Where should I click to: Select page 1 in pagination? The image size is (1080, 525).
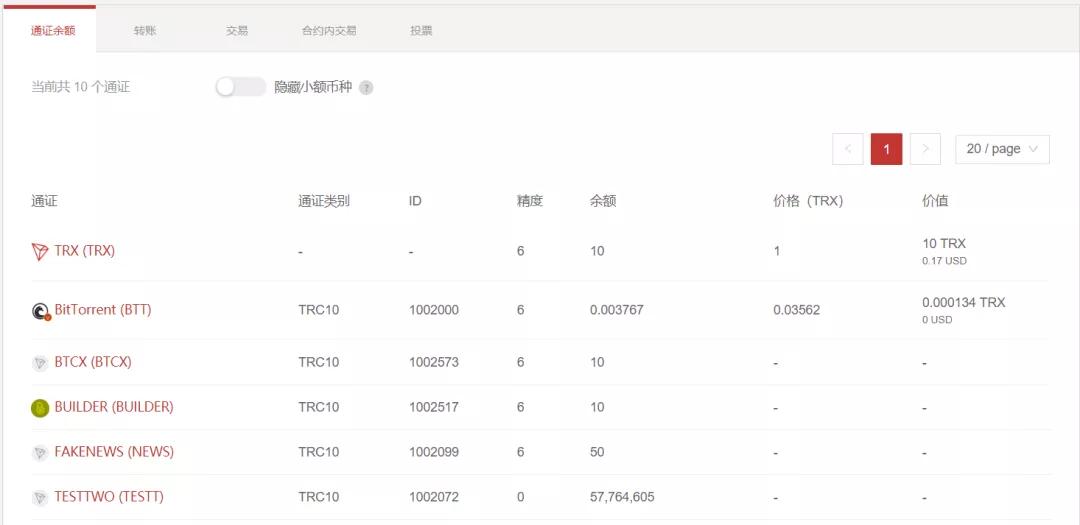[x=886, y=149]
